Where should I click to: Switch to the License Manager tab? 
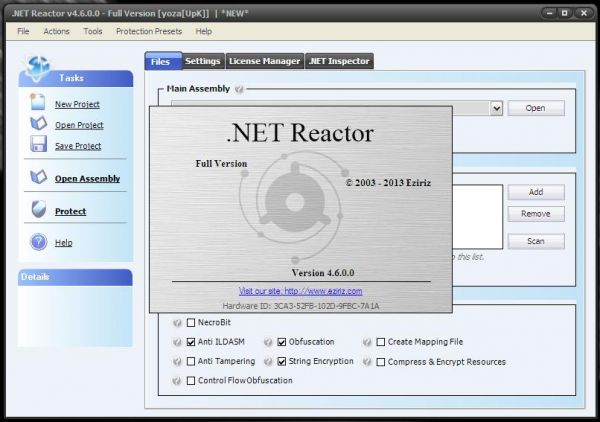[264, 61]
